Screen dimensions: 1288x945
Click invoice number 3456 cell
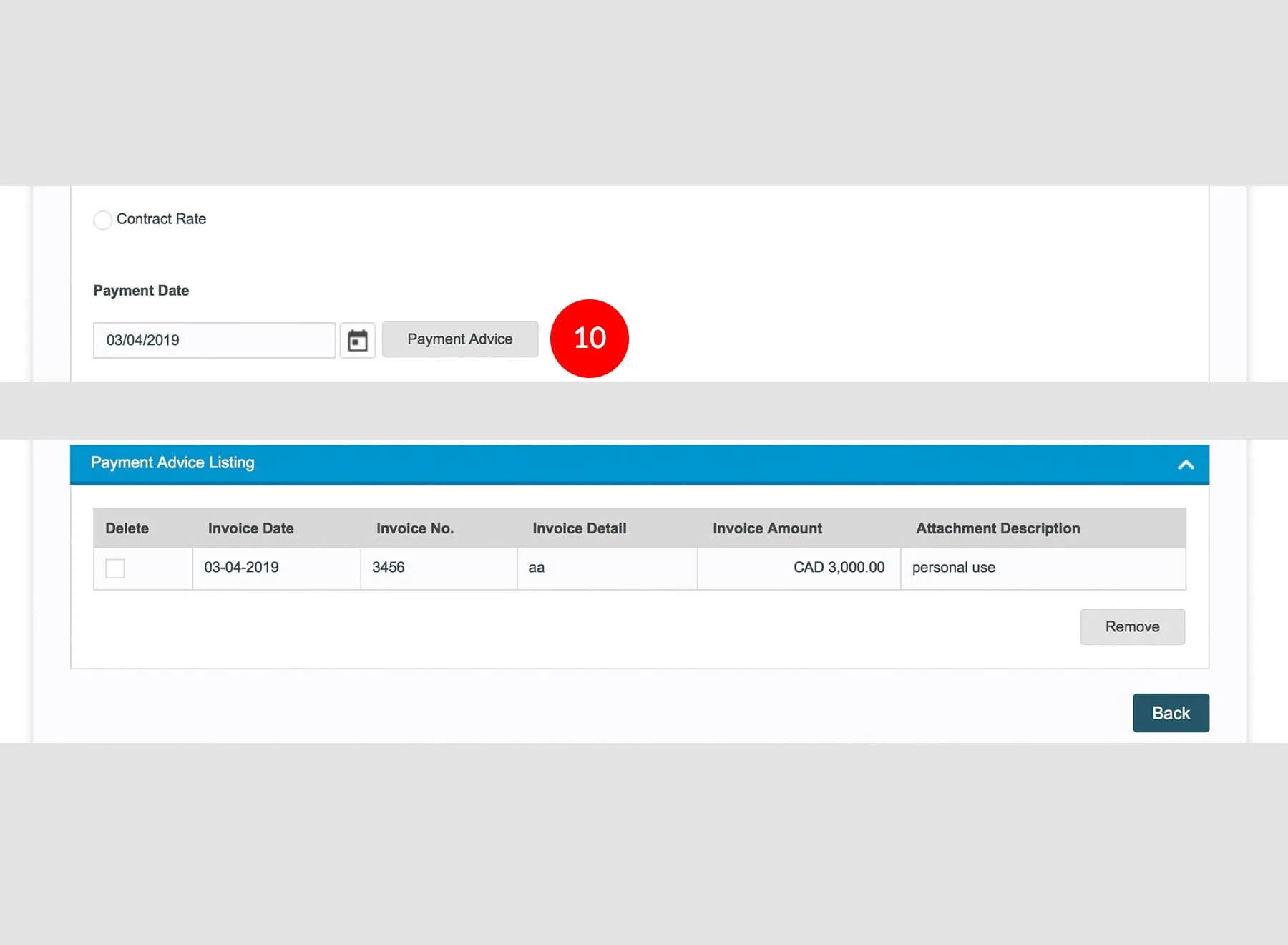[x=389, y=568]
